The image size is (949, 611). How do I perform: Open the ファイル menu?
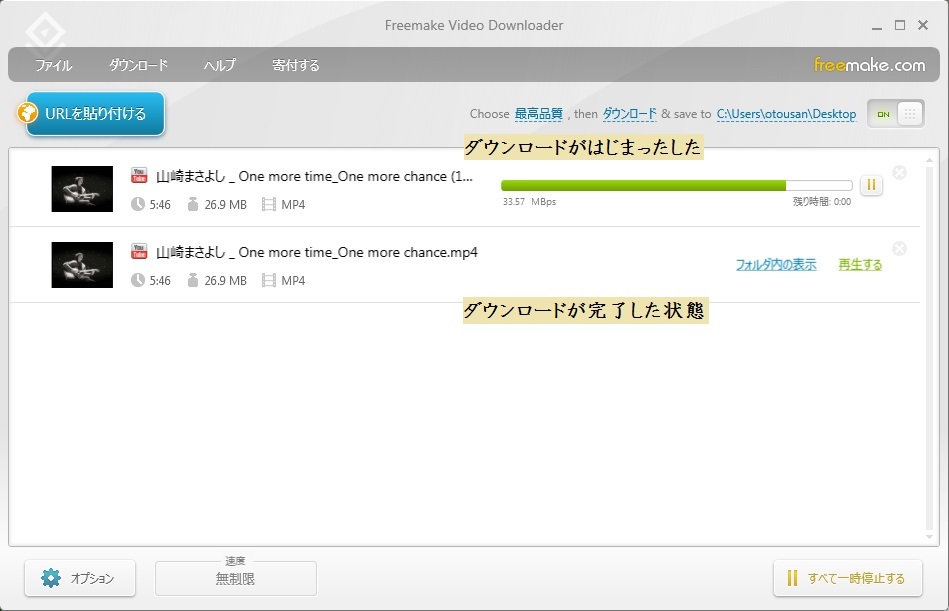(x=53, y=65)
